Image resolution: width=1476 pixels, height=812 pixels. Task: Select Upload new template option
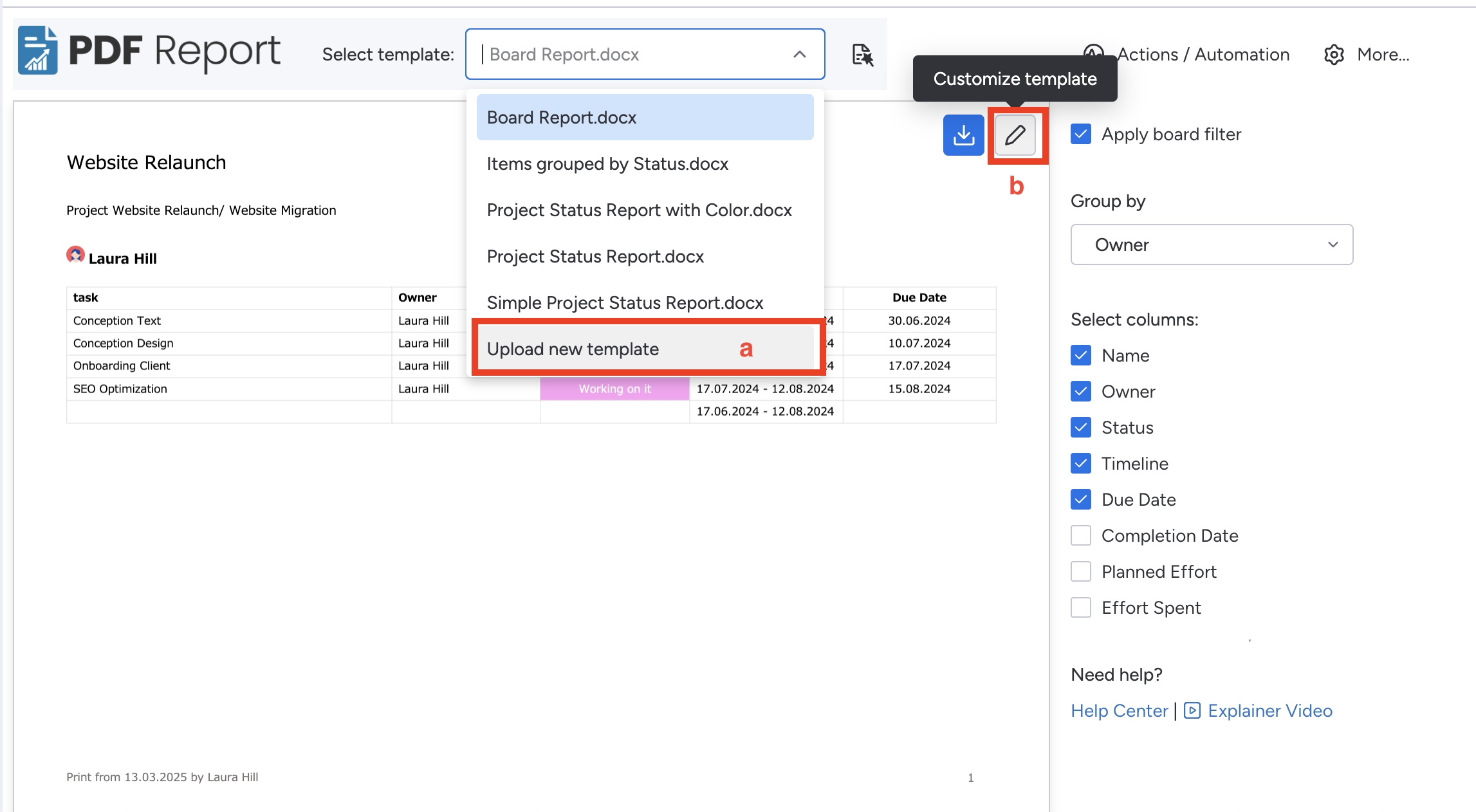tap(573, 349)
